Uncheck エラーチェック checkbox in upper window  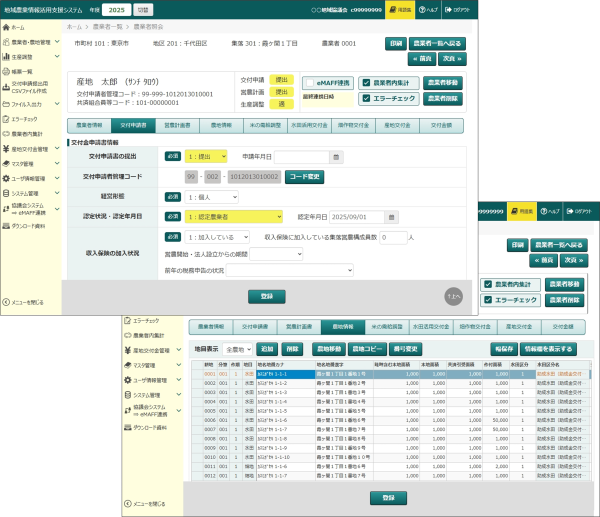367,100
